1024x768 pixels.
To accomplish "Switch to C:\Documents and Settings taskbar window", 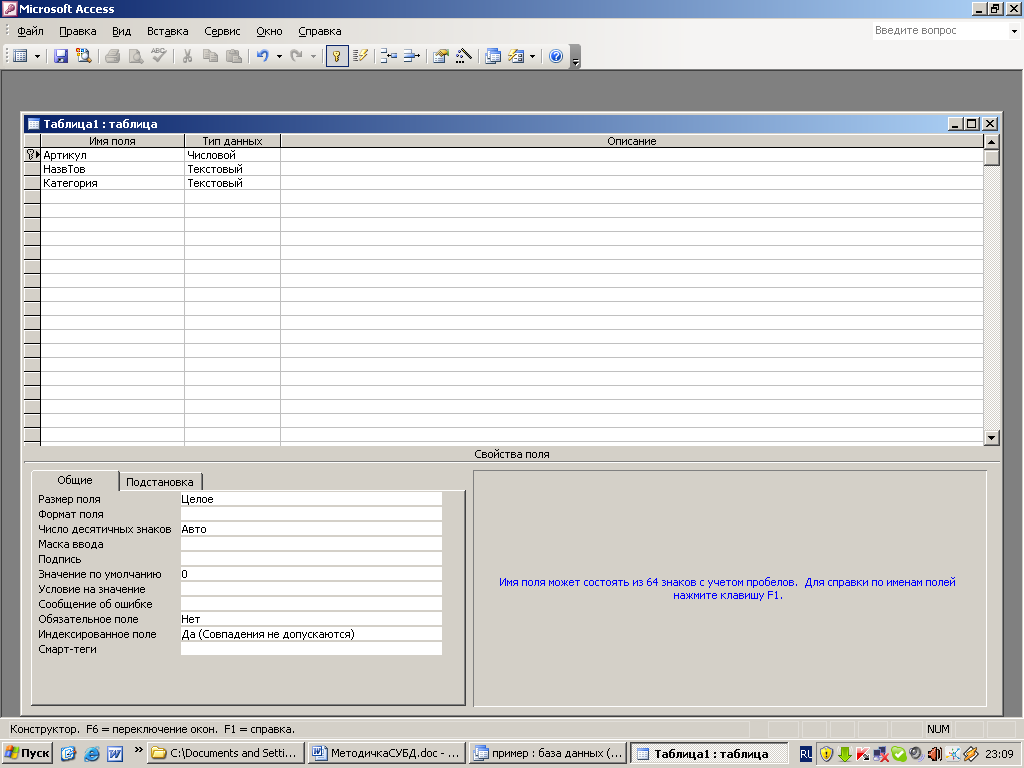I will pos(226,753).
